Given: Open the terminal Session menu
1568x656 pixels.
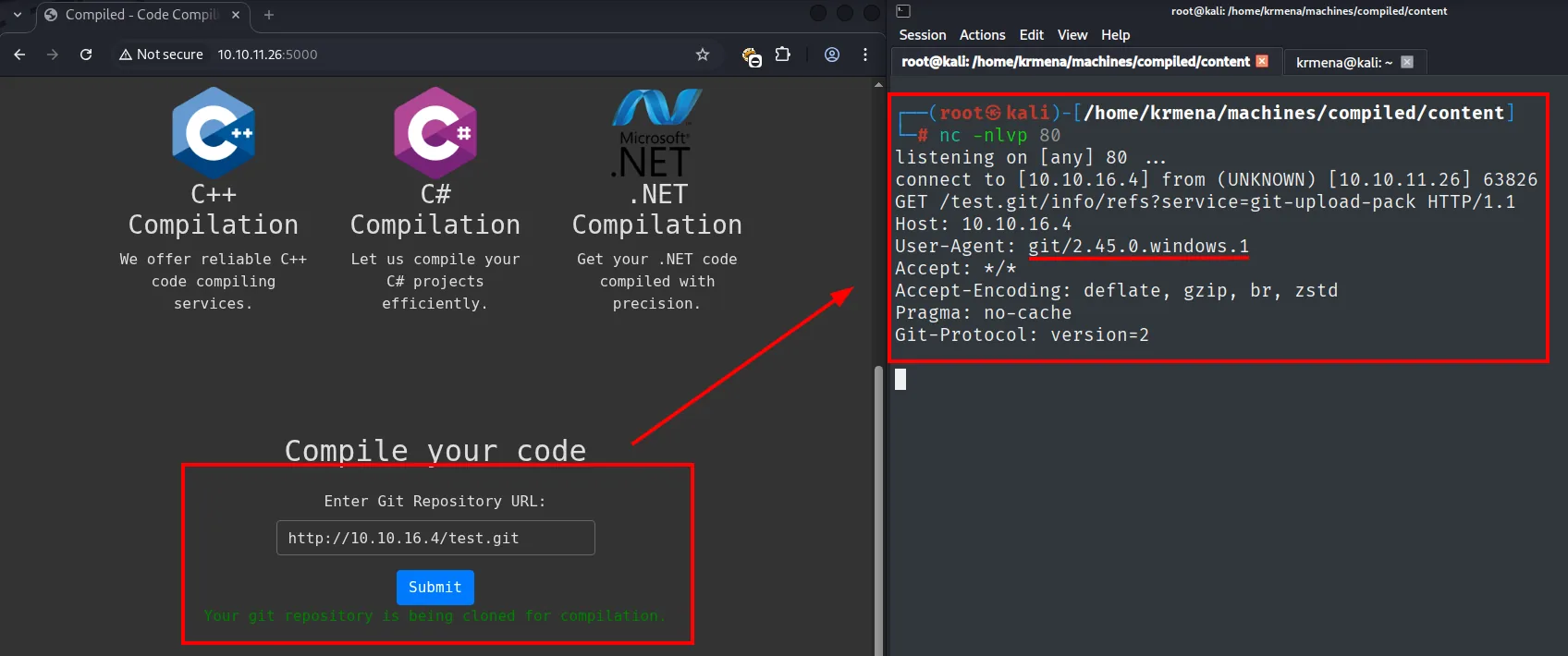Looking at the screenshot, I should [x=923, y=35].
